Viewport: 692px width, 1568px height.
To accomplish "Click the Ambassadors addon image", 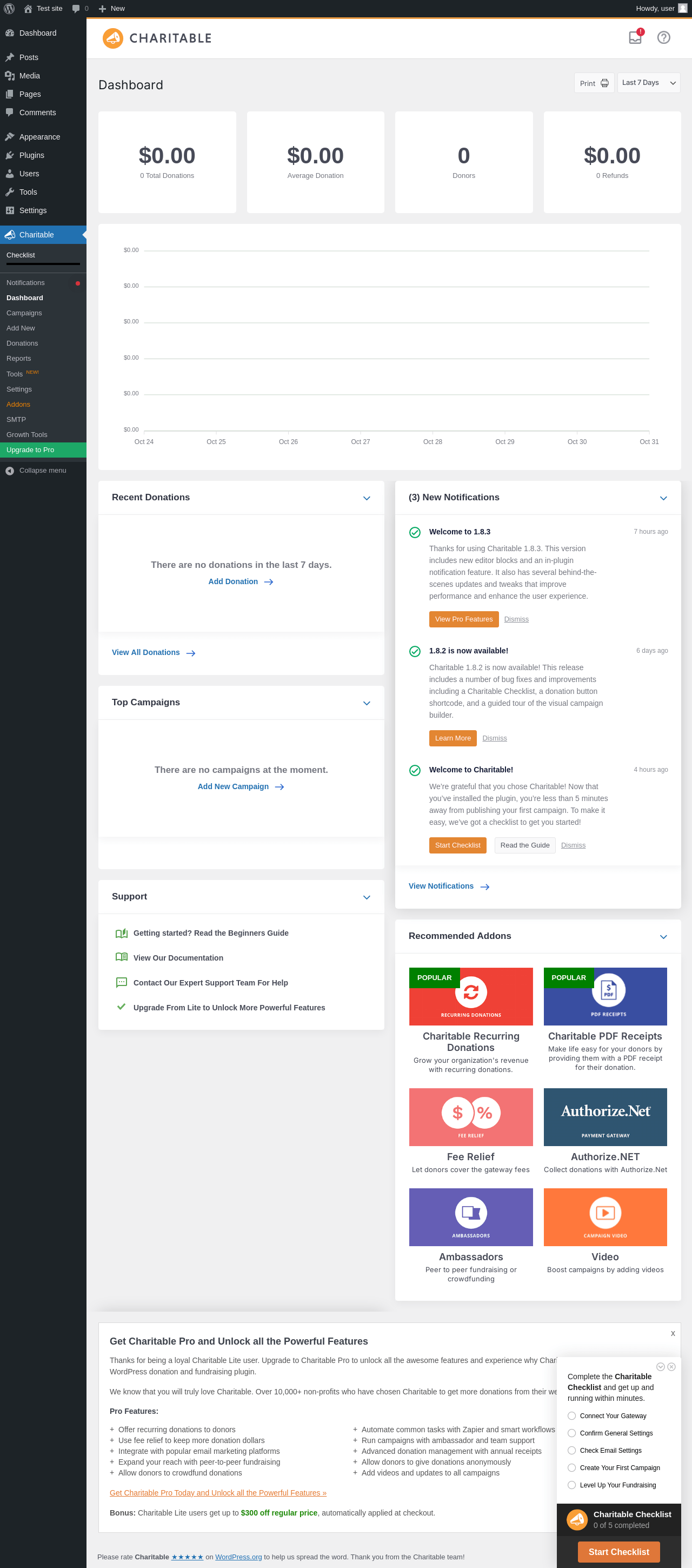I will (x=470, y=1218).
